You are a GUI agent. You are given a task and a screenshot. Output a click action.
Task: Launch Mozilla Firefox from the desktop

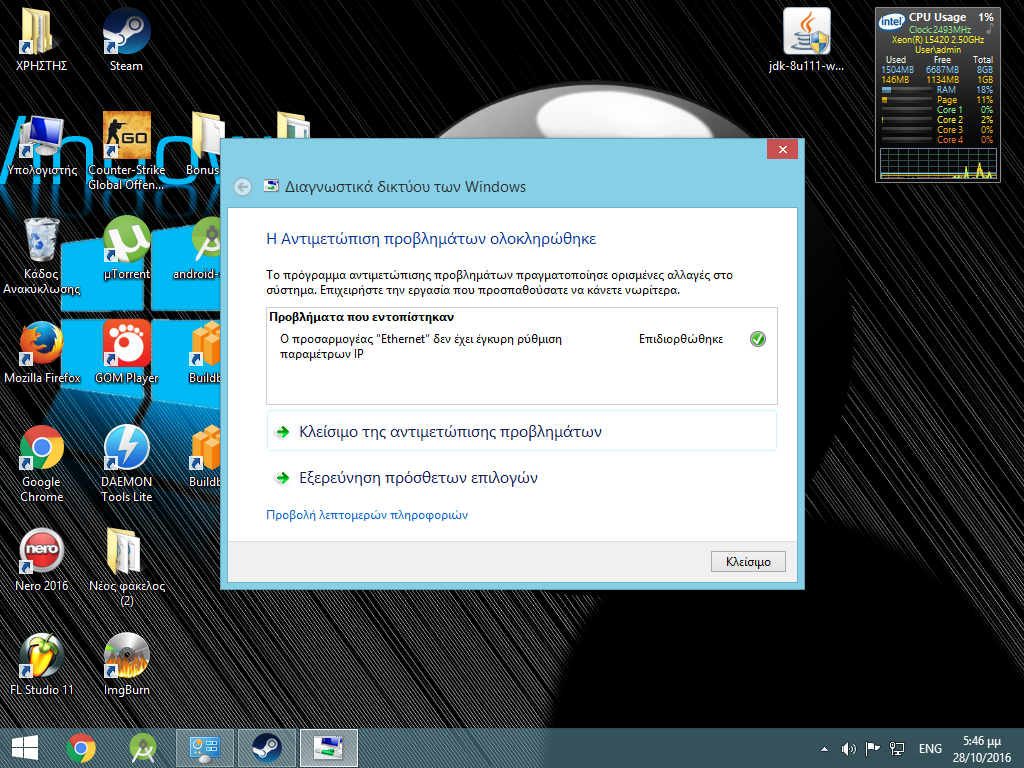pos(42,345)
